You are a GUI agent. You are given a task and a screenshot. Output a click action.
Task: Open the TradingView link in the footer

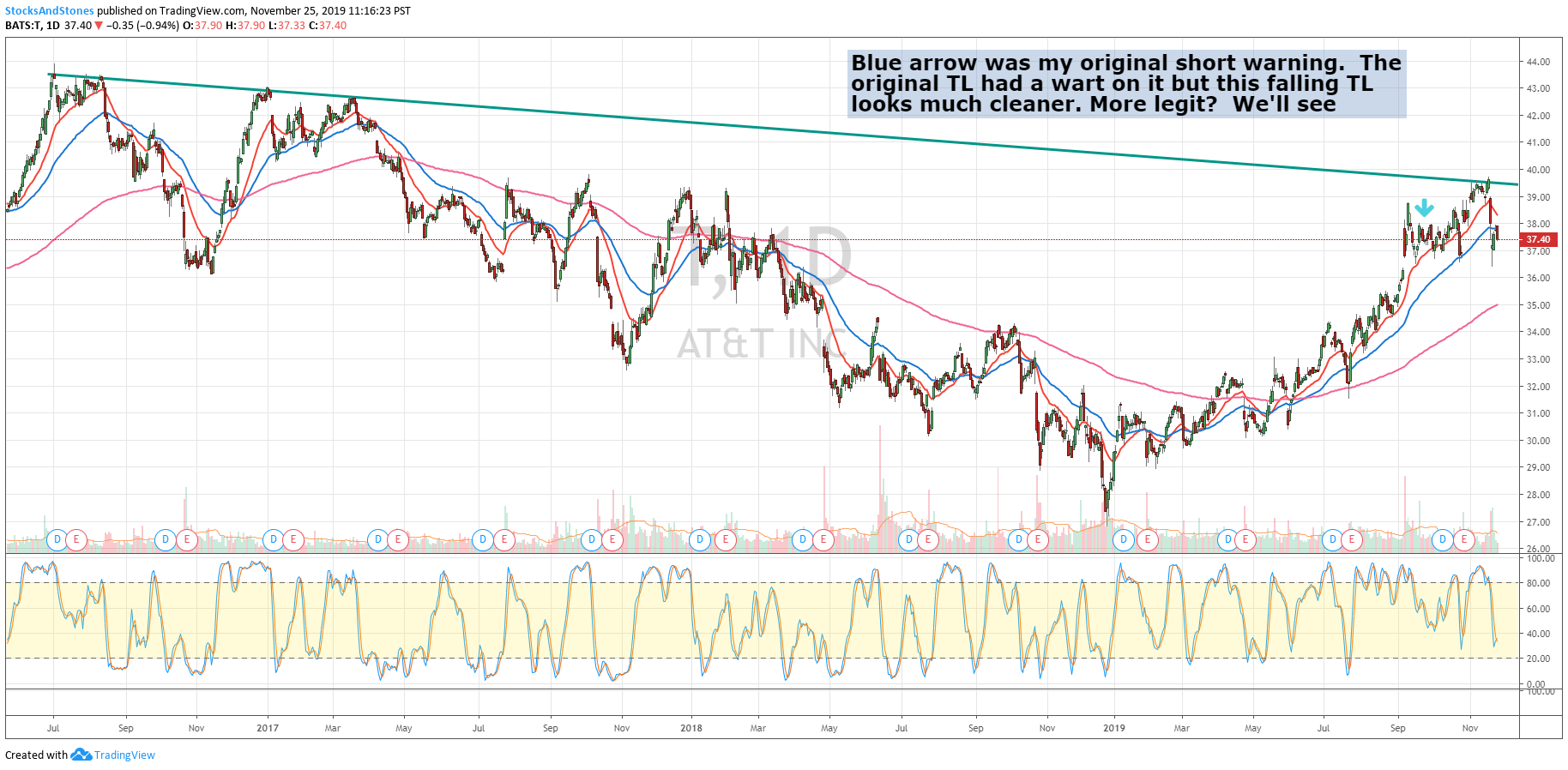[x=124, y=755]
